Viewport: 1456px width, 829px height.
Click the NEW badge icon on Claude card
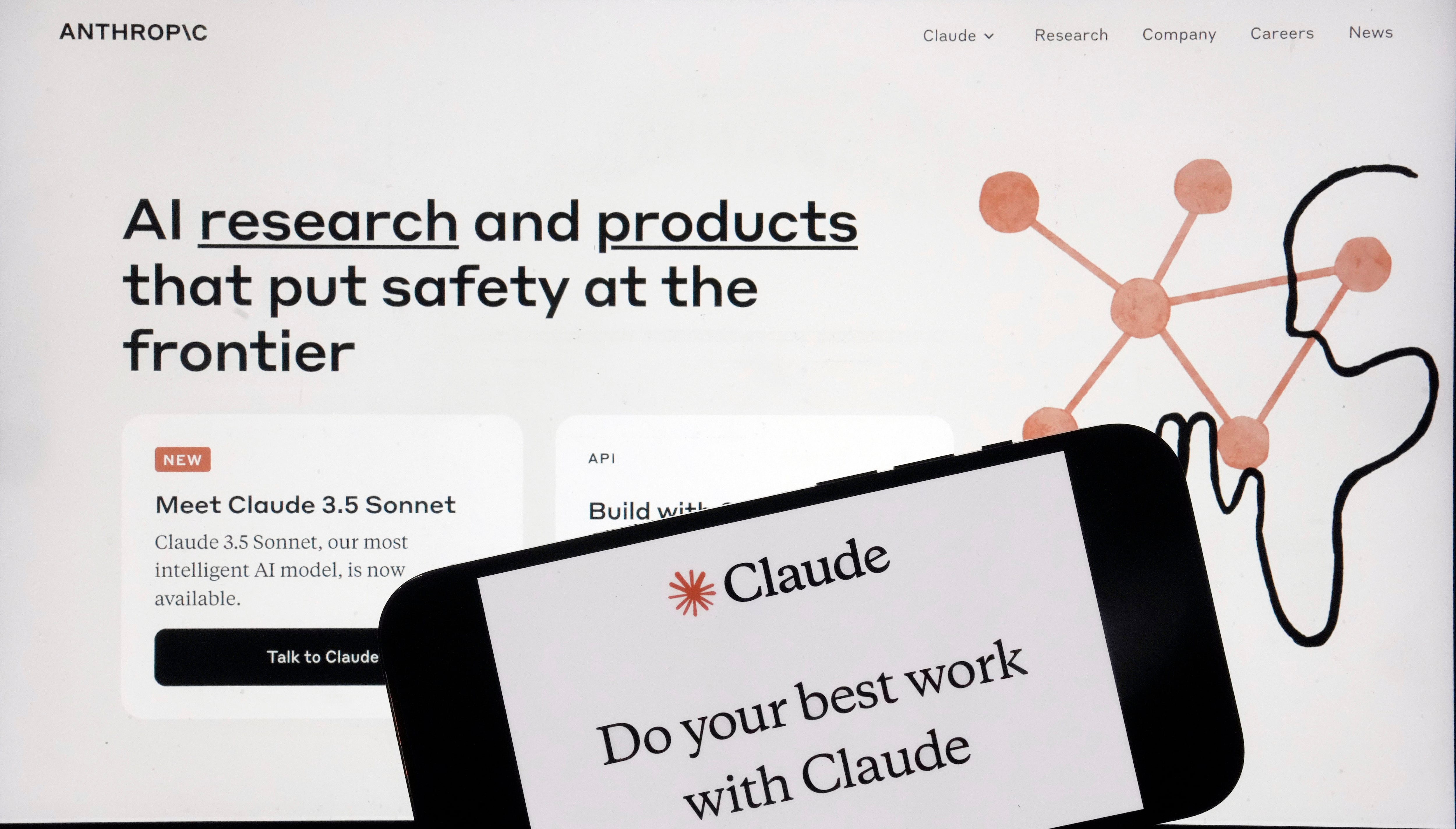pyautogui.click(x=183, y=459)
